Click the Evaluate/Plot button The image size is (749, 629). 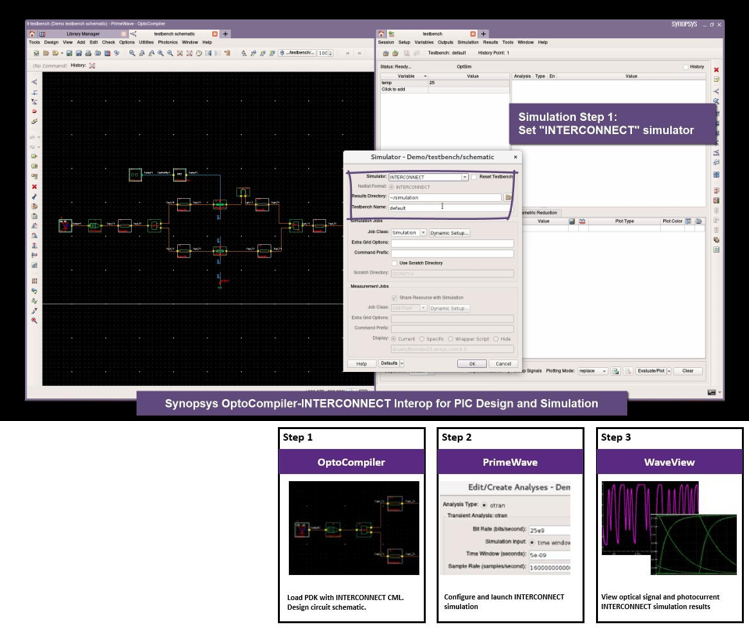[651, 371]
